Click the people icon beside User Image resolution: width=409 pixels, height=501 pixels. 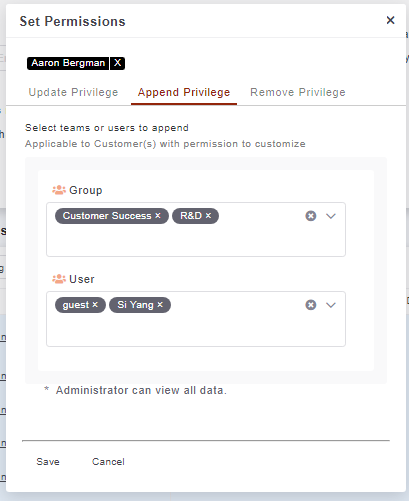[x=59, y=279]
